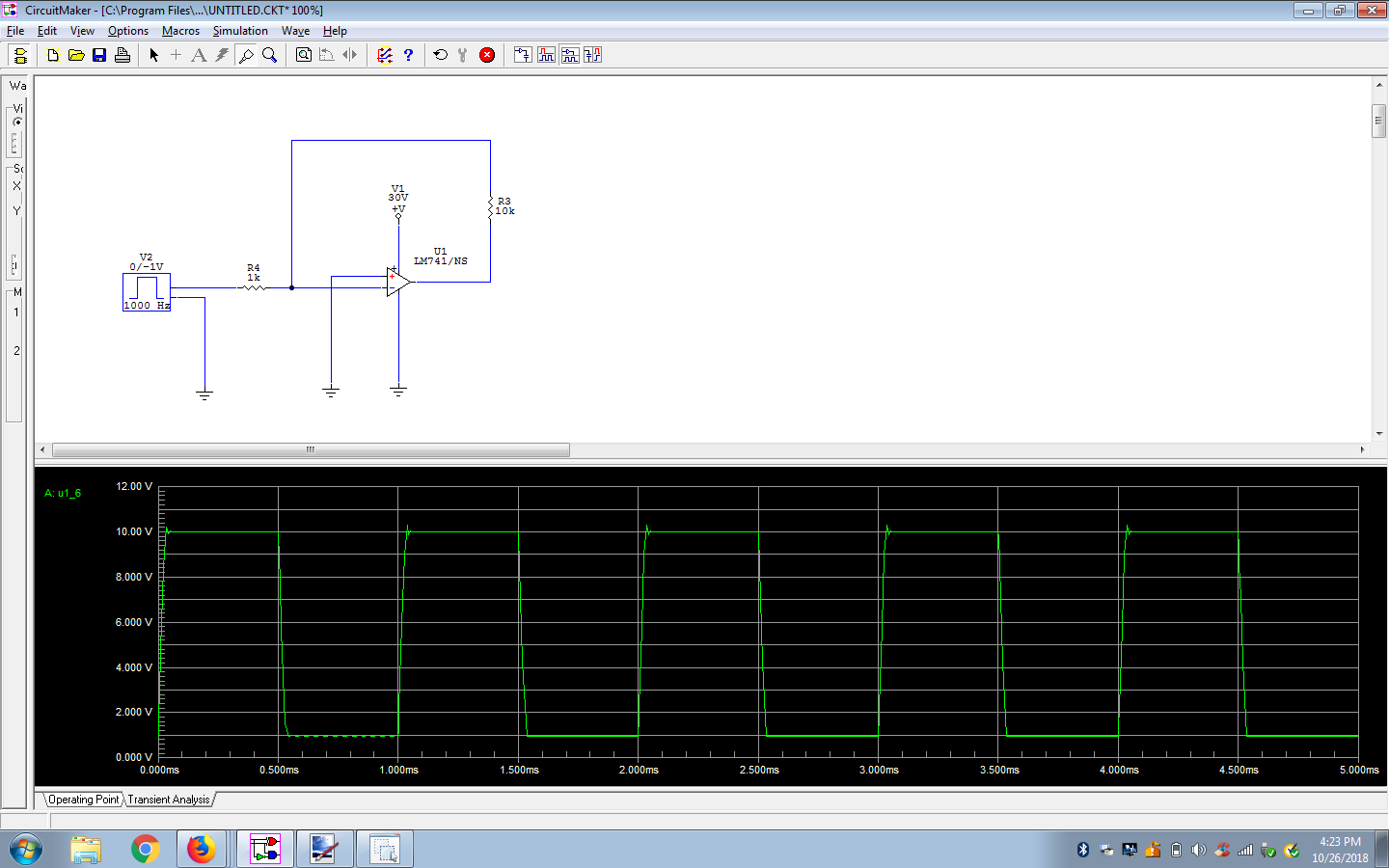1389x868 pixels.
Task: Click the Bluetooth tray icon
Action: pyautogui.click(x=1083, y=850)
